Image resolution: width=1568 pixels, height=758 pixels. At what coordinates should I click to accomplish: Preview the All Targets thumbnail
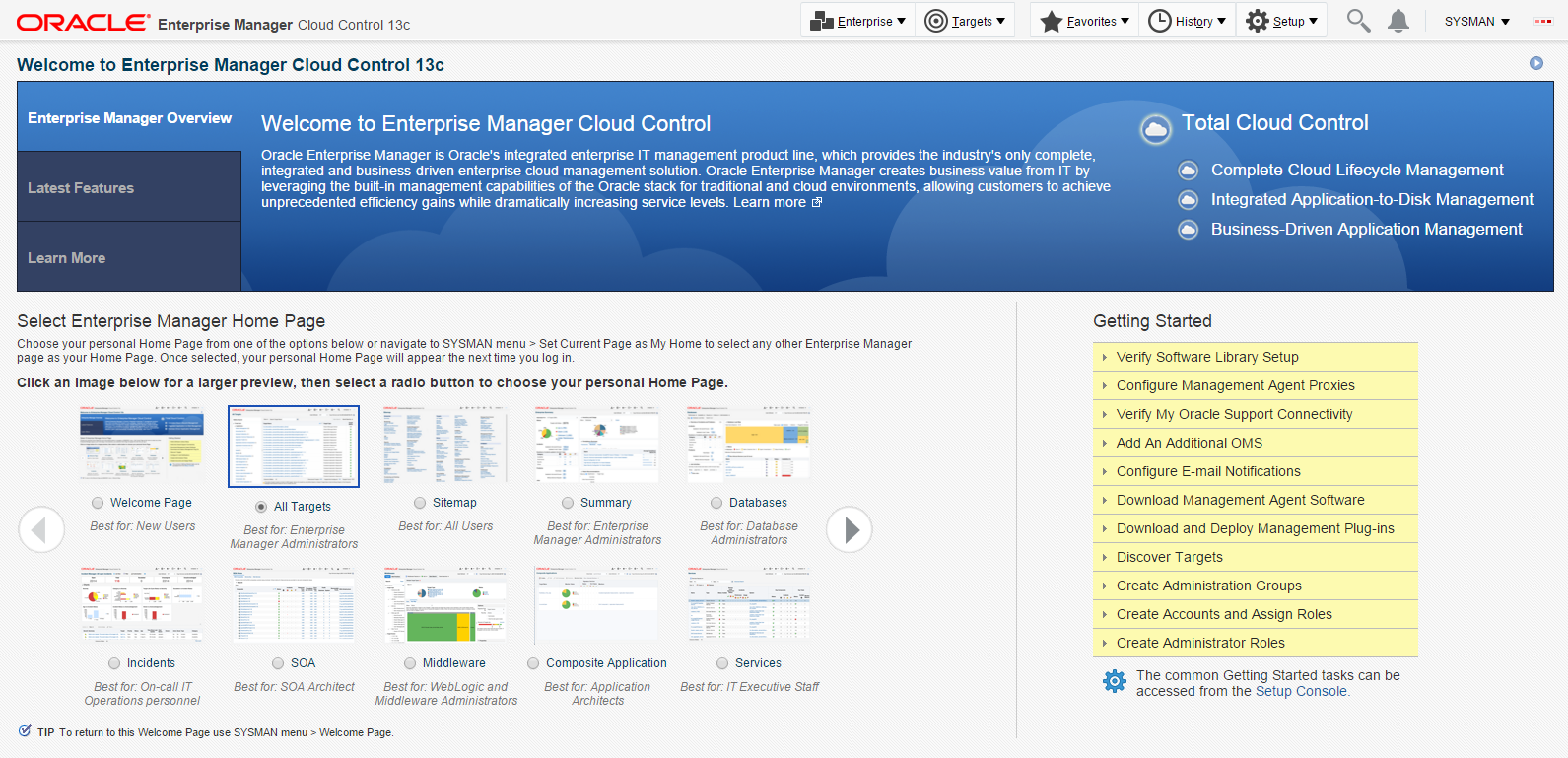pos(294,447)
